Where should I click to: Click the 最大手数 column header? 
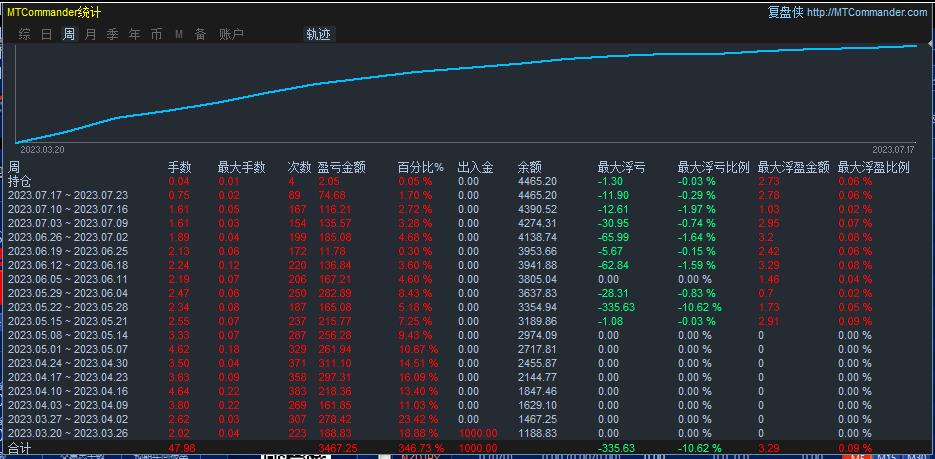pos(242,168)
